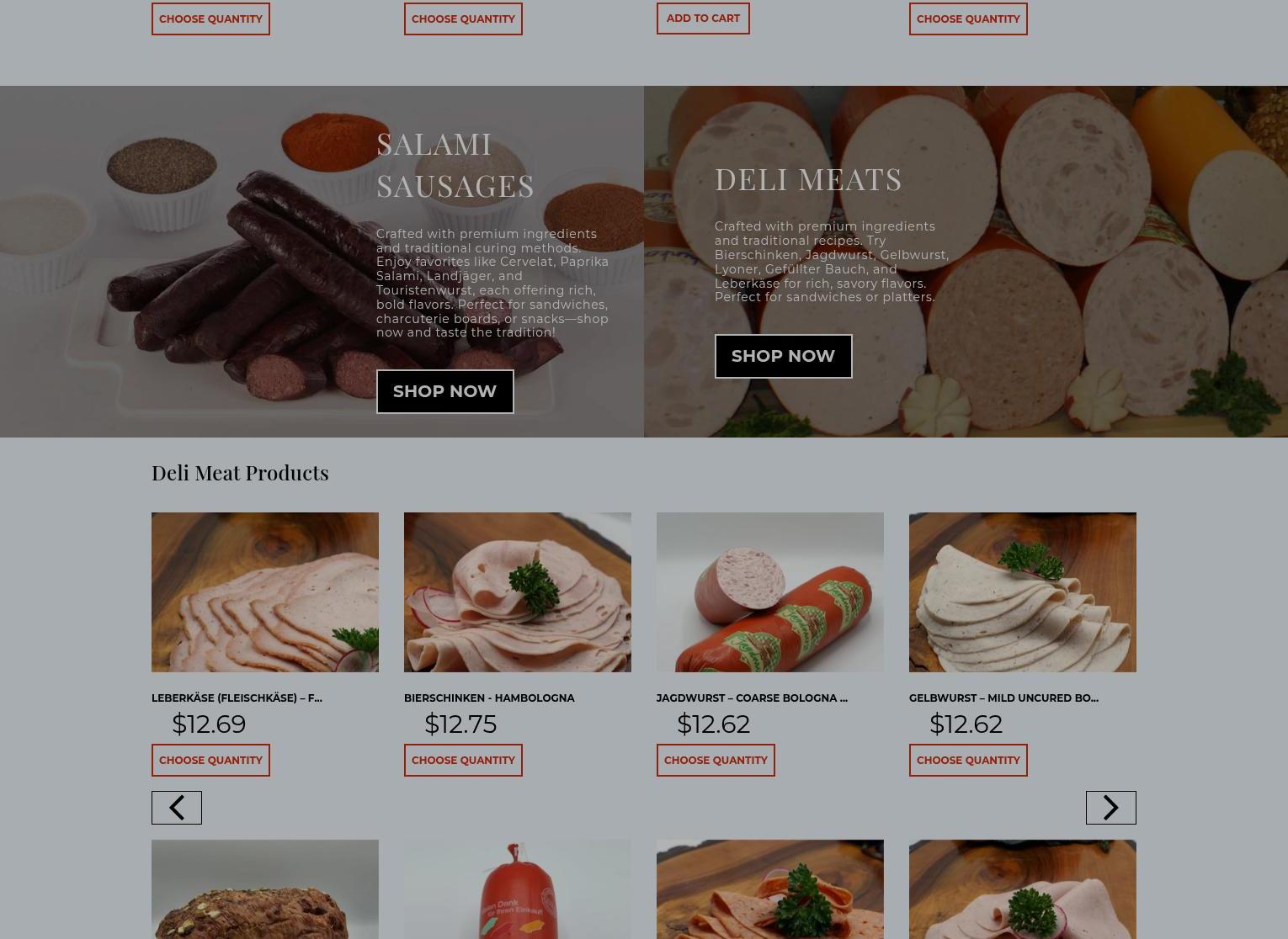Open Gelbwurst – Mild Uncured title link
The image size is (1288, 939).
coord(1003,698)
